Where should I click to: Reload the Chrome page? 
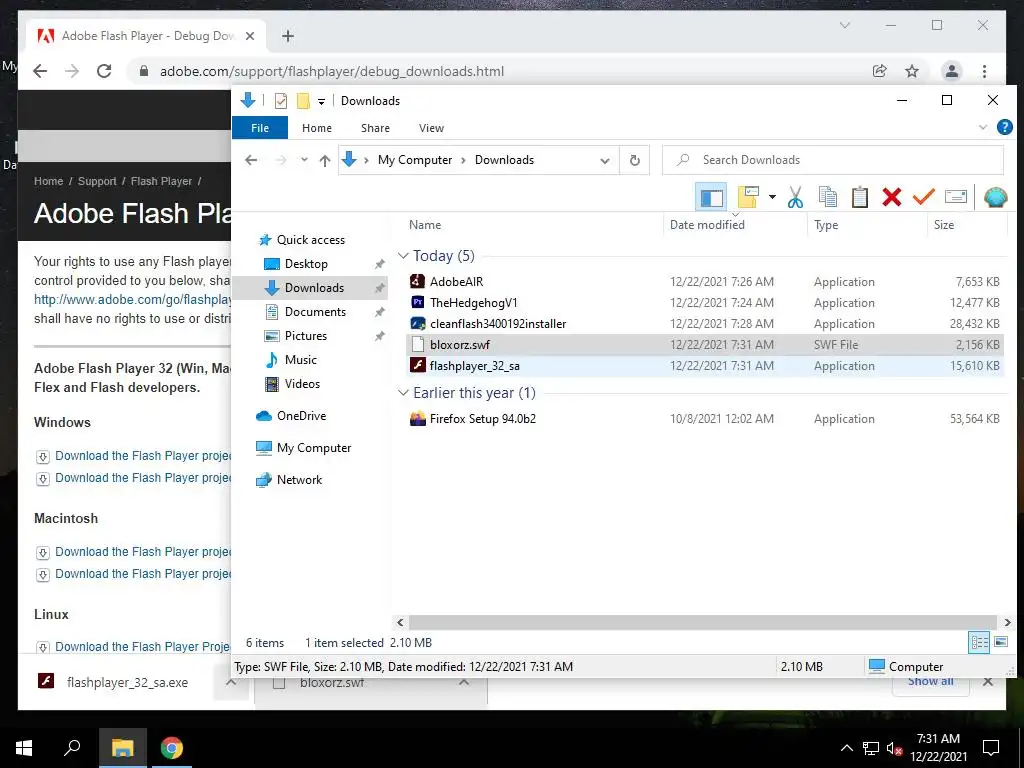point(104,71)
